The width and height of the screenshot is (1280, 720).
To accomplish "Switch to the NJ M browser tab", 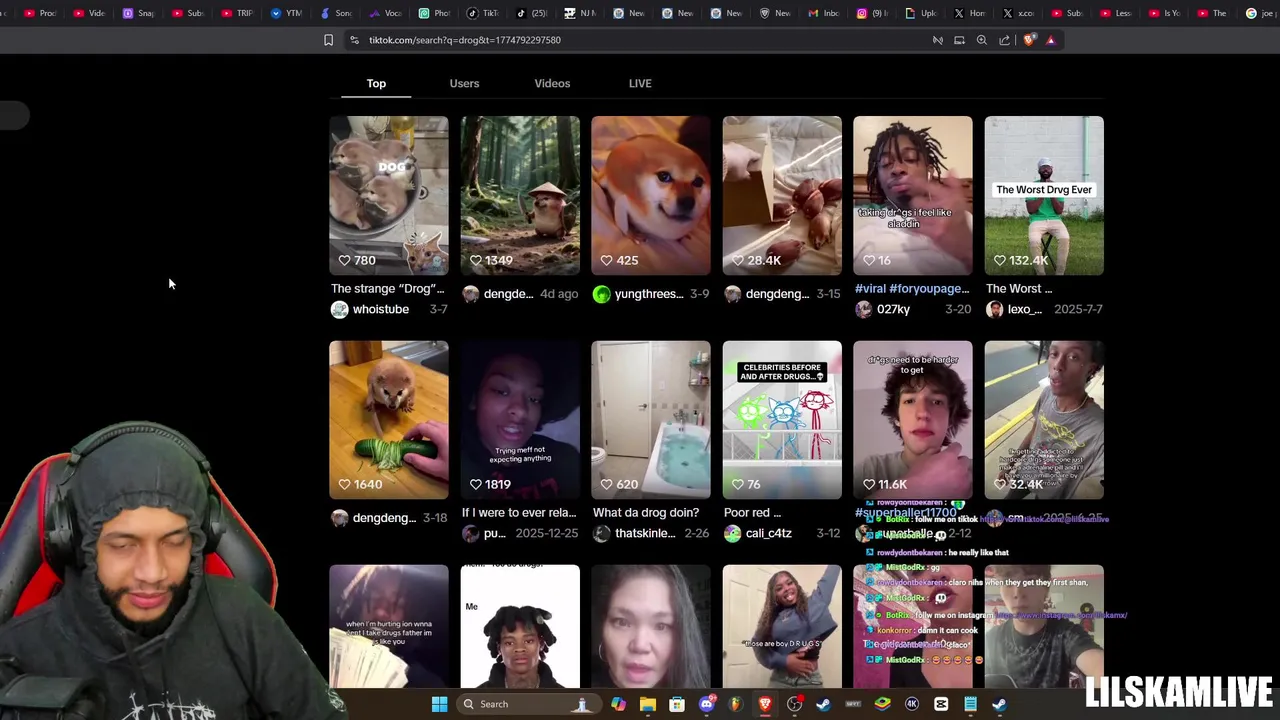I will click(580, 13).
